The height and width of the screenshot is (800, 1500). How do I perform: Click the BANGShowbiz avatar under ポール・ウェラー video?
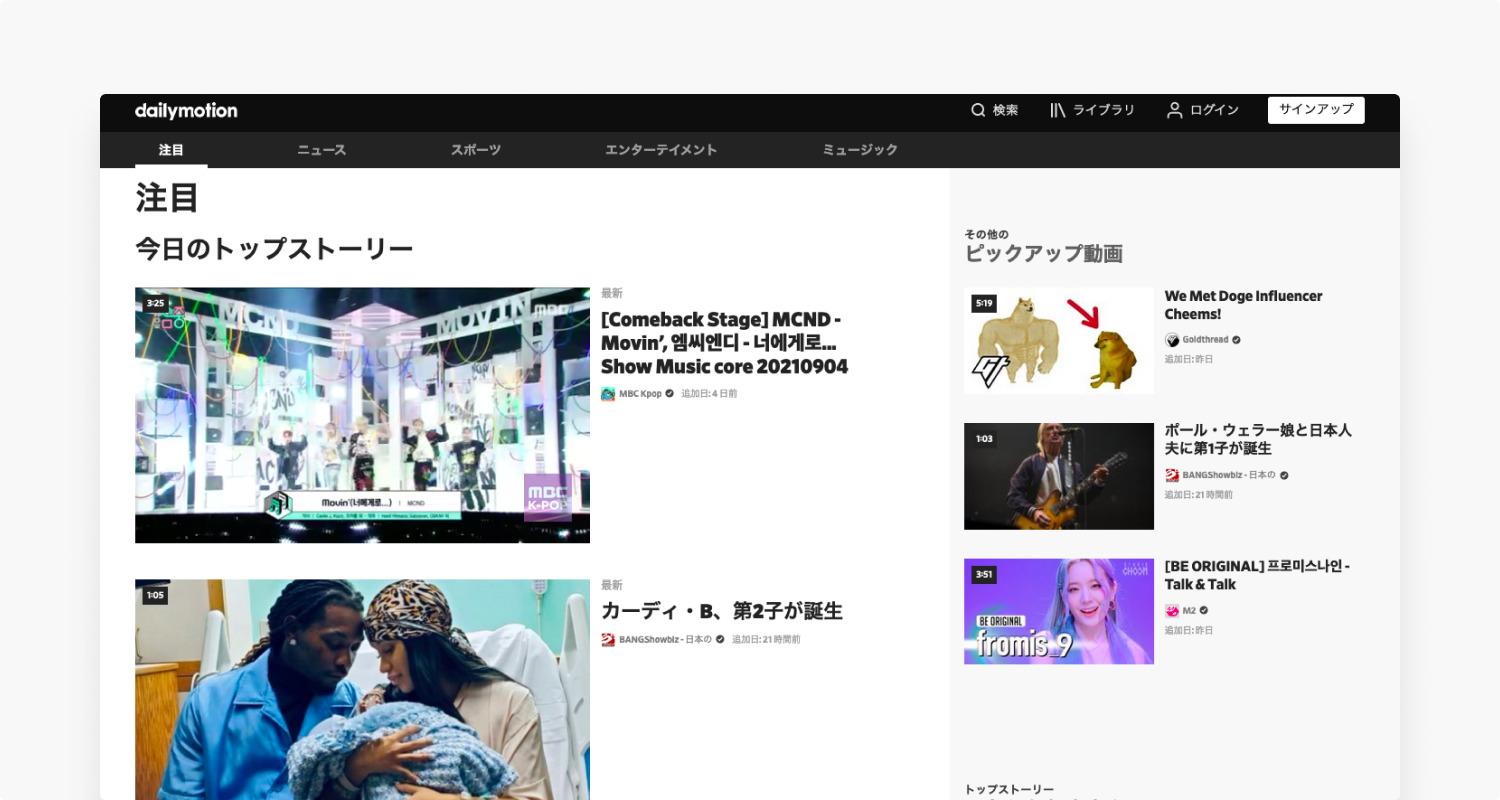coord(1172,476)
